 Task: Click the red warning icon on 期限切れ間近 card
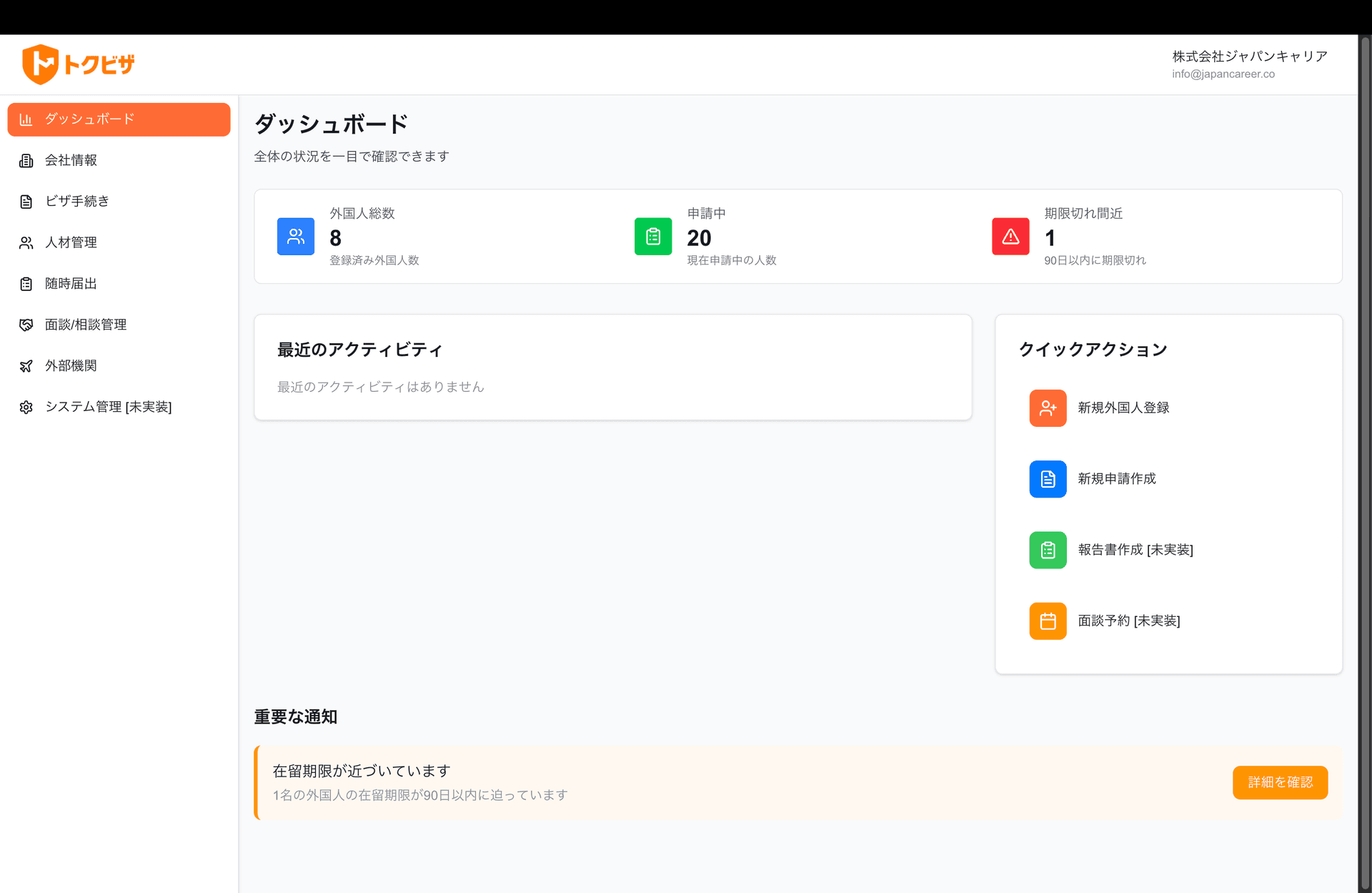1010,236
